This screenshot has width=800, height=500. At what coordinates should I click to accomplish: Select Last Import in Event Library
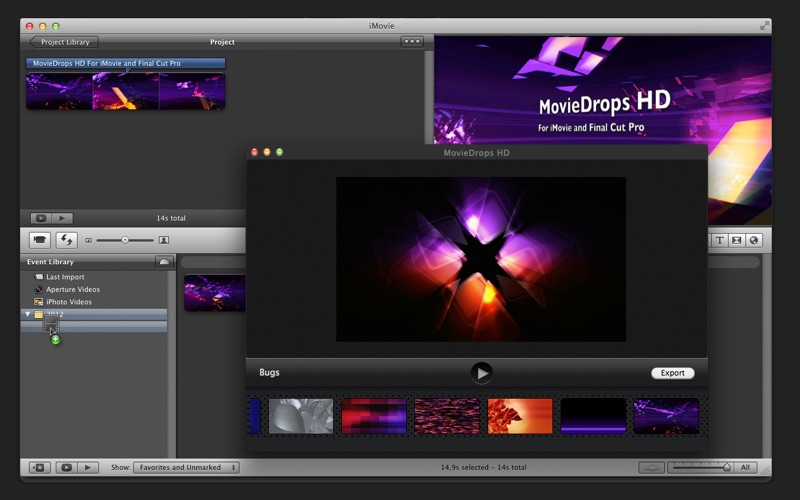click(65, 277)
